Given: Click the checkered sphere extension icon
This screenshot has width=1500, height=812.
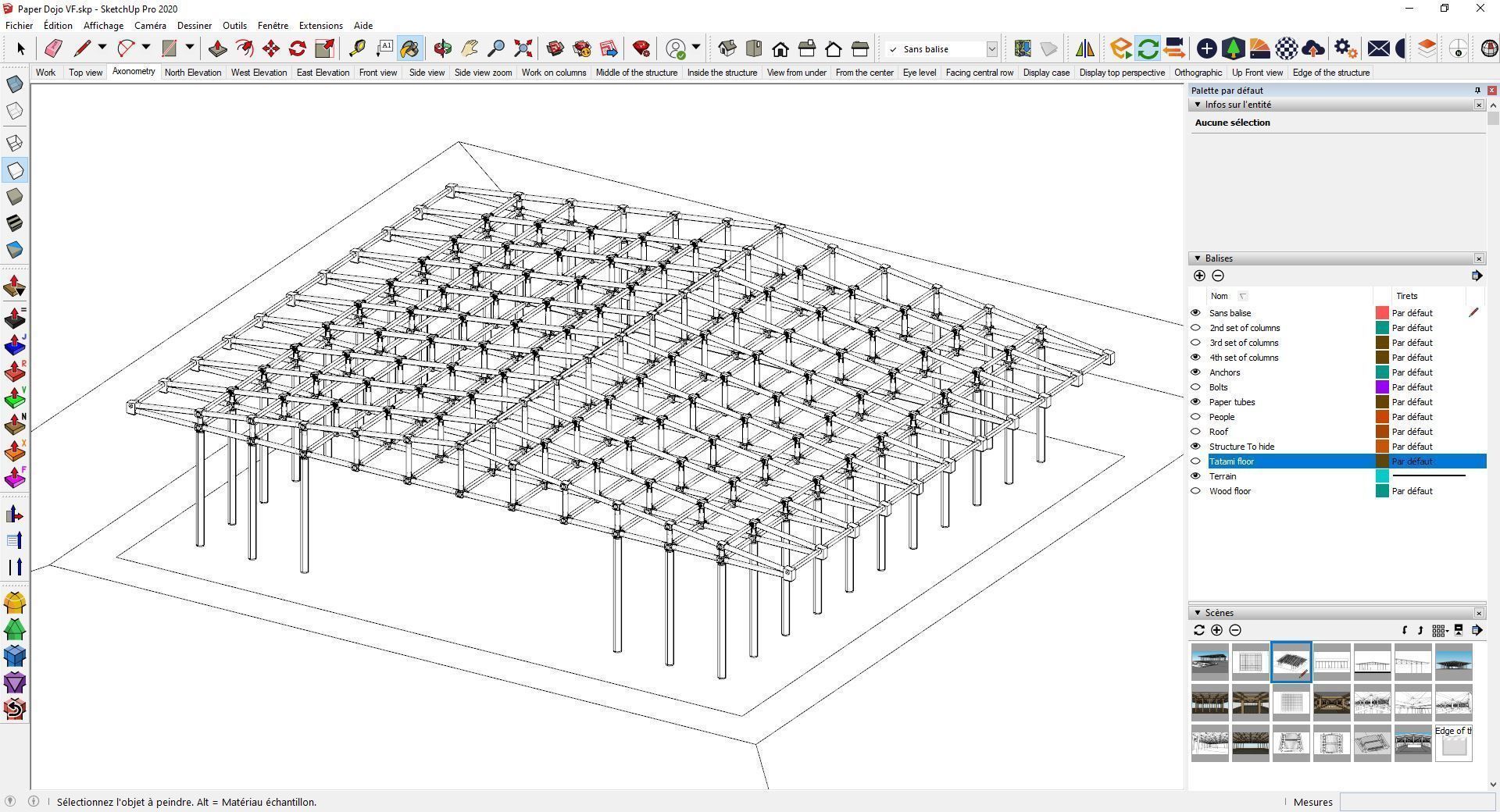Looking at the screenshot, I should click(1286, 48).
